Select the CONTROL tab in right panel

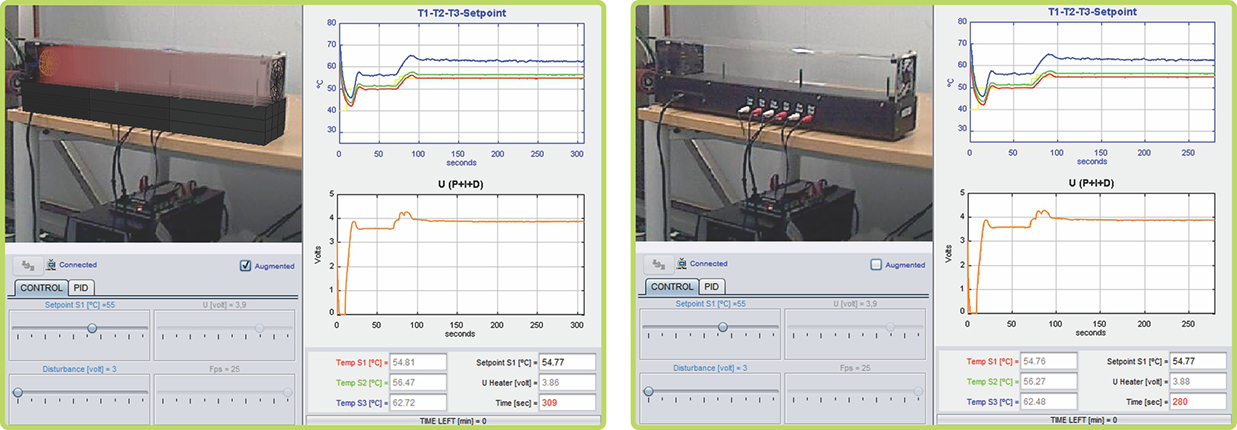tap(672, 287)
